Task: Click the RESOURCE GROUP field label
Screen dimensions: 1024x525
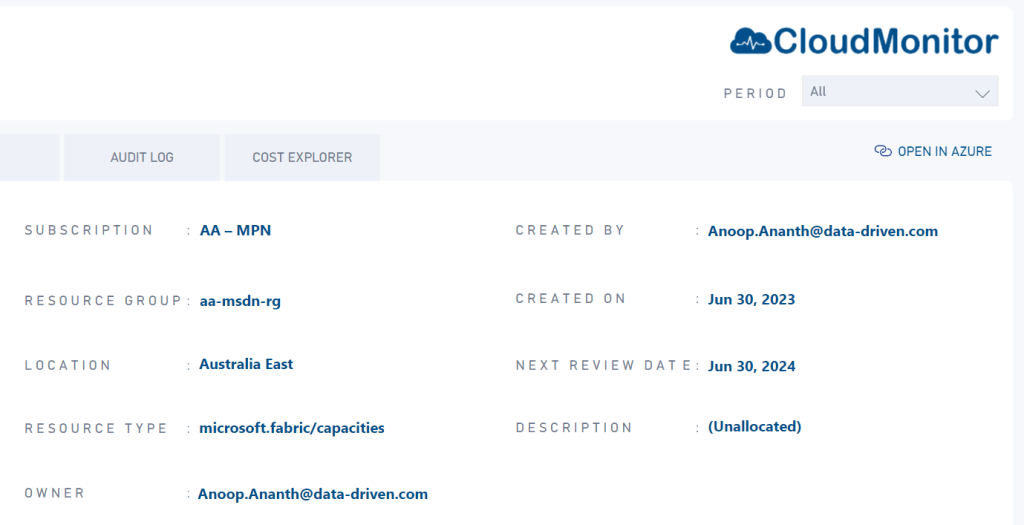Action: pos(103,300)
